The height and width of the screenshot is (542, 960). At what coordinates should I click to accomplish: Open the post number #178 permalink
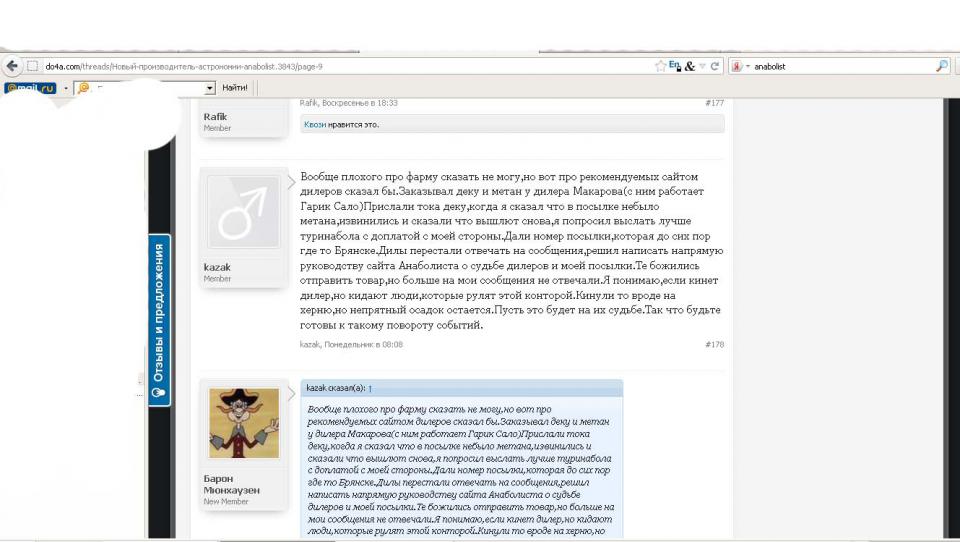point(714,344)
